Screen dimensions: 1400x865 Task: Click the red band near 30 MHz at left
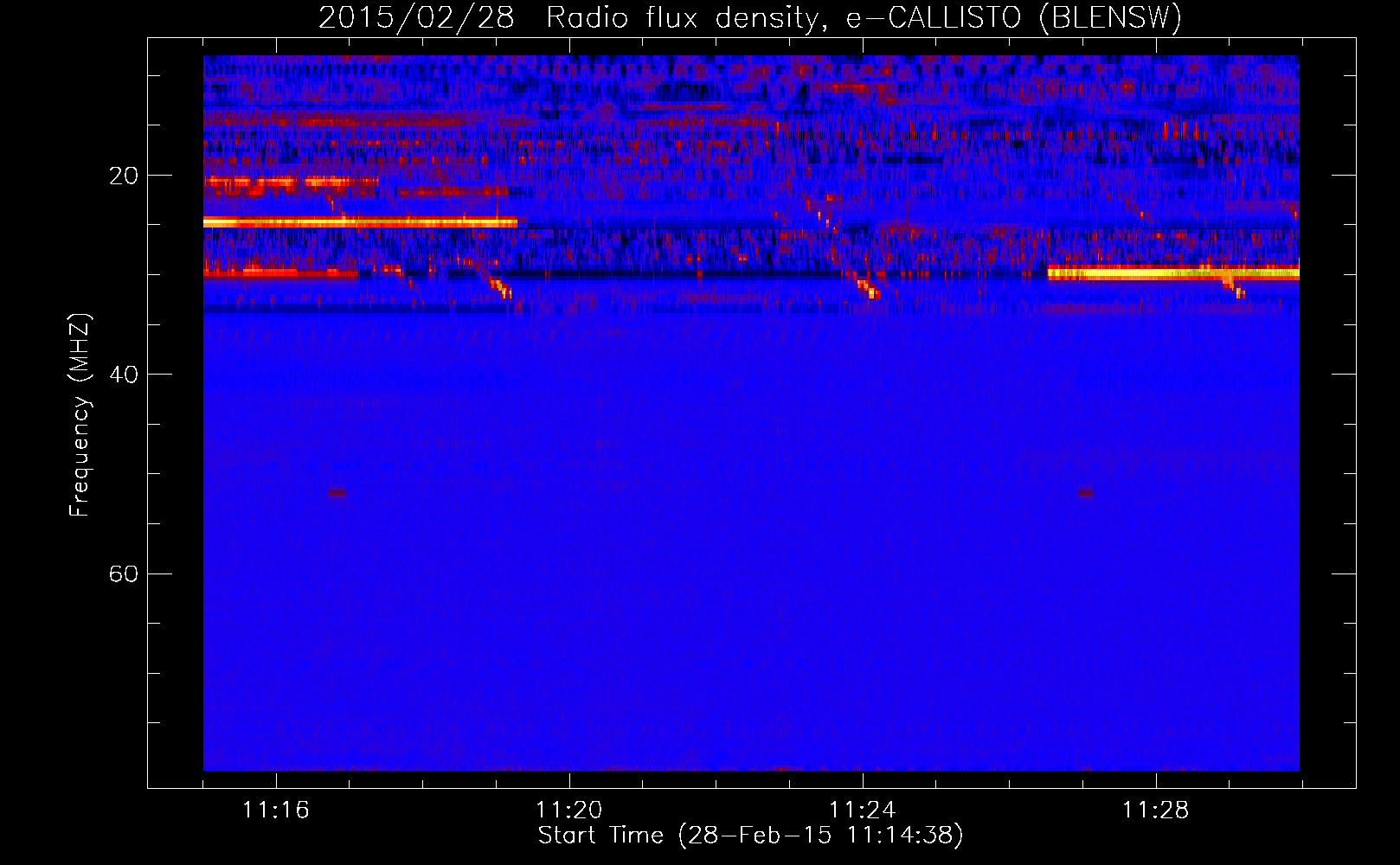tap(280, 273)
